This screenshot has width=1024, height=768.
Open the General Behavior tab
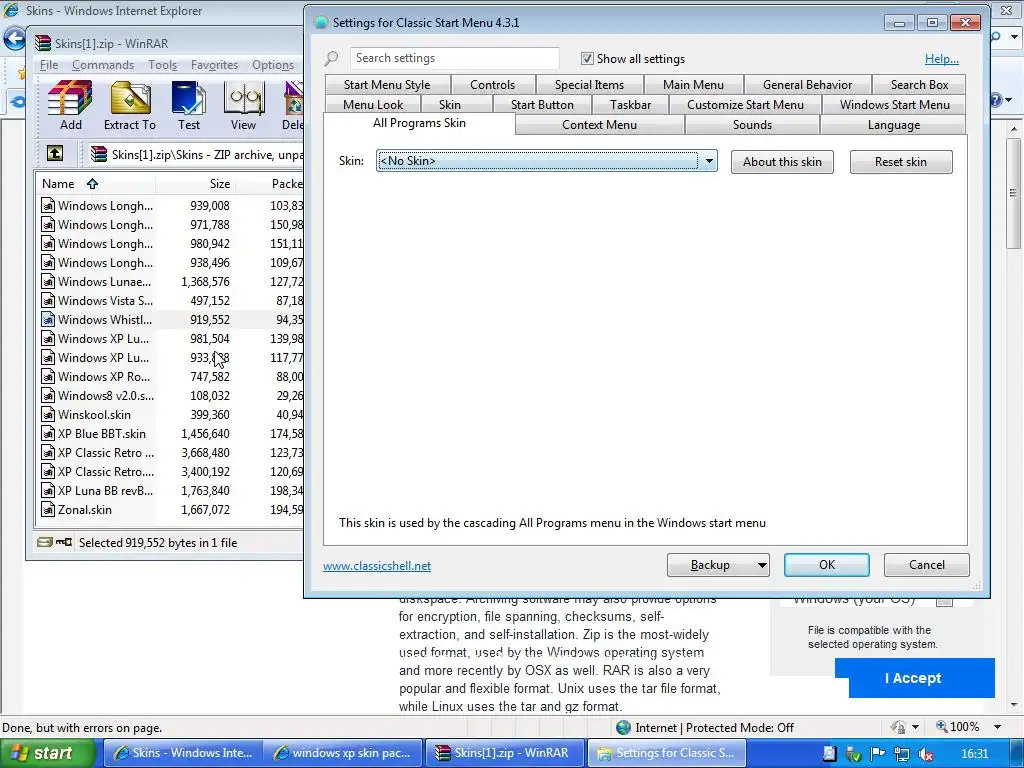[807, 85]
